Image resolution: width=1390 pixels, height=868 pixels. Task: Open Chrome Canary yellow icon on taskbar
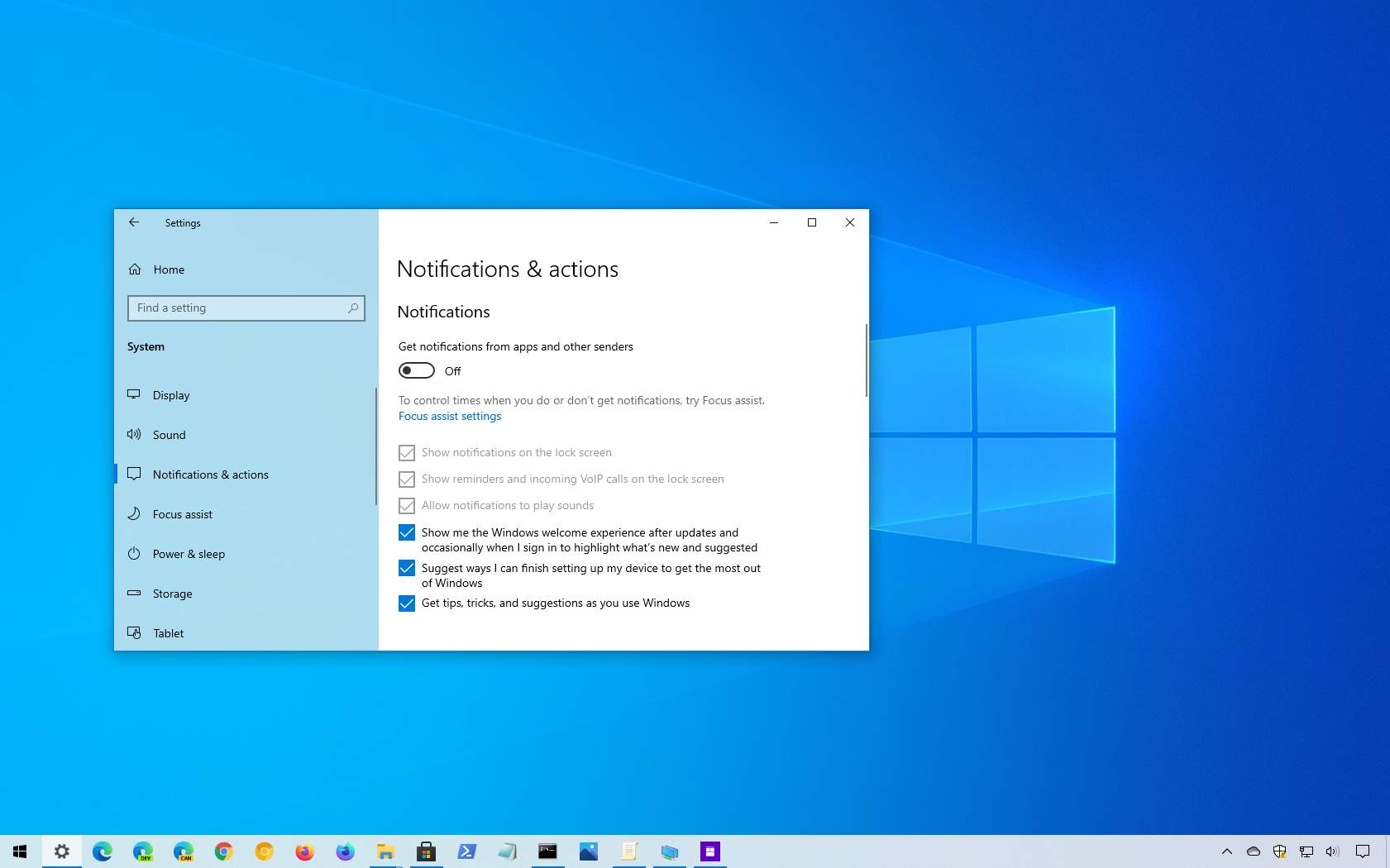coord(264,851)
